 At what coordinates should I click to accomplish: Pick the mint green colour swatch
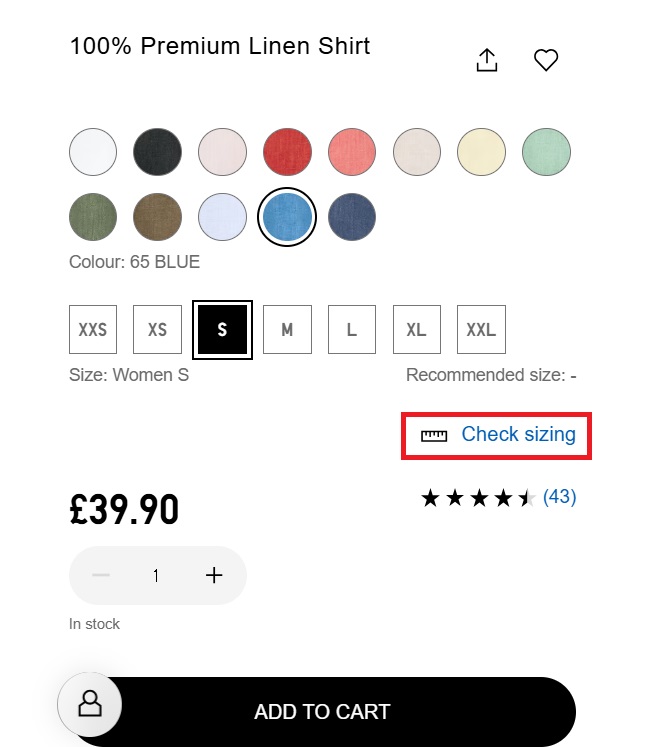point(546,153)
